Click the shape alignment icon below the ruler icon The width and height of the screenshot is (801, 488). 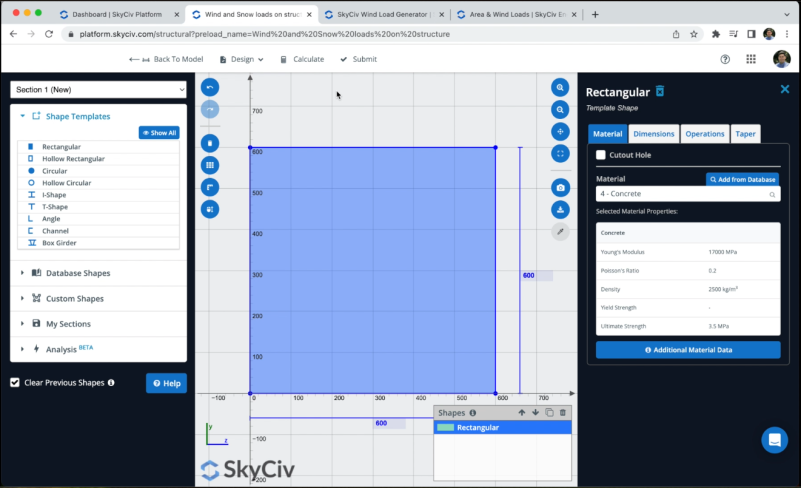(210, 209)
